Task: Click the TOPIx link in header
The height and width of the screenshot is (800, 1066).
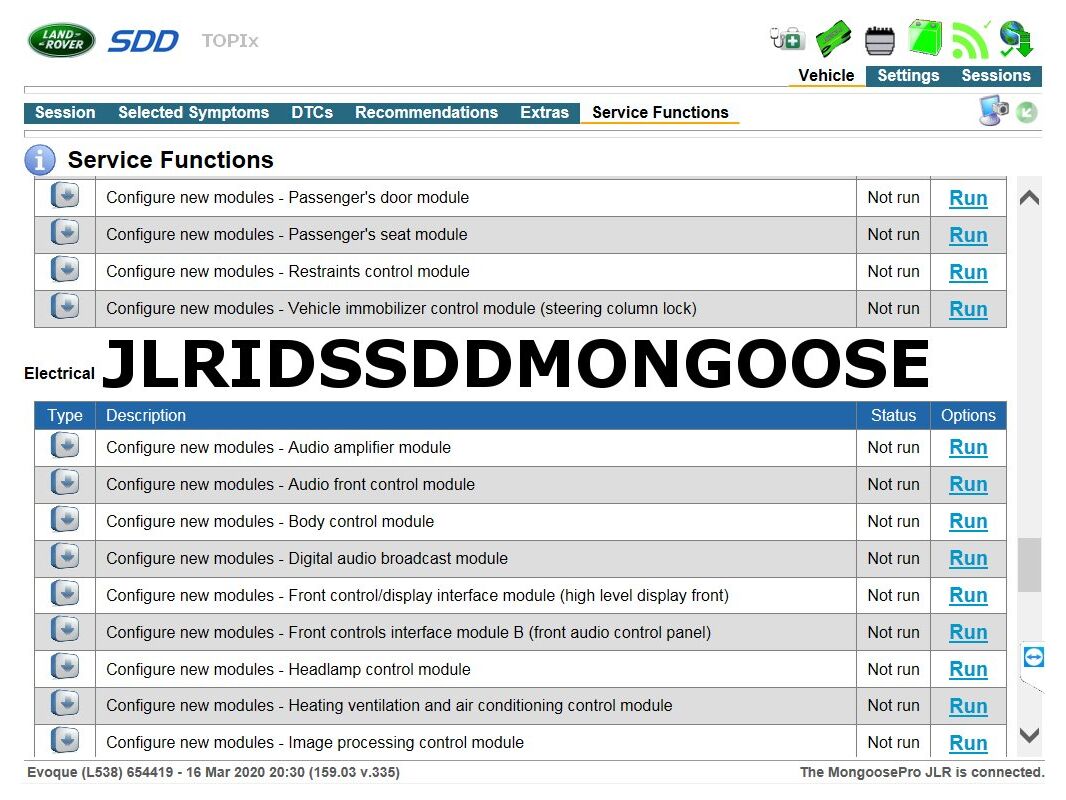Action: [x=230, y=41]
